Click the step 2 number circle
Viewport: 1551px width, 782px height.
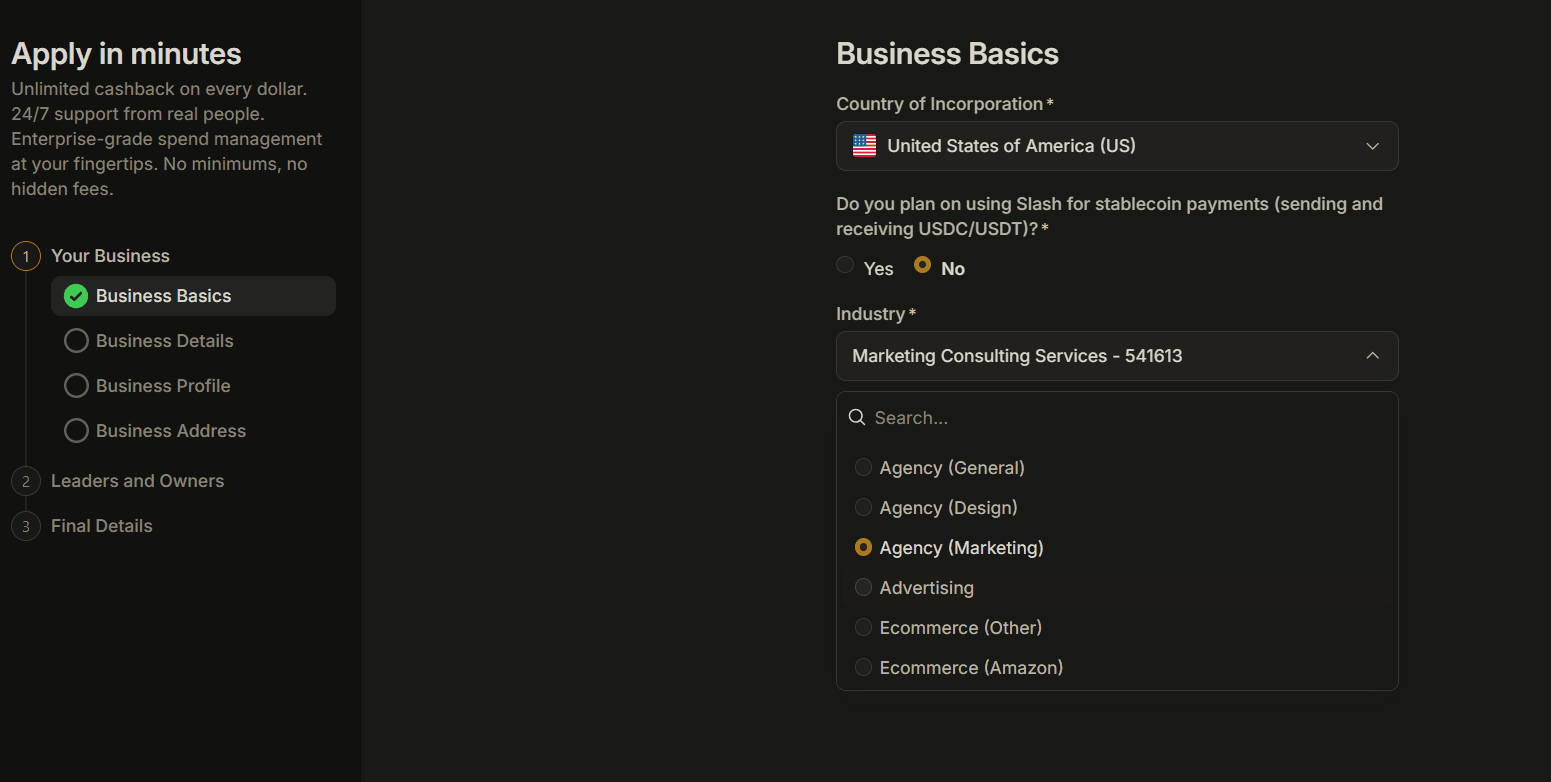(x=26, y=481)
